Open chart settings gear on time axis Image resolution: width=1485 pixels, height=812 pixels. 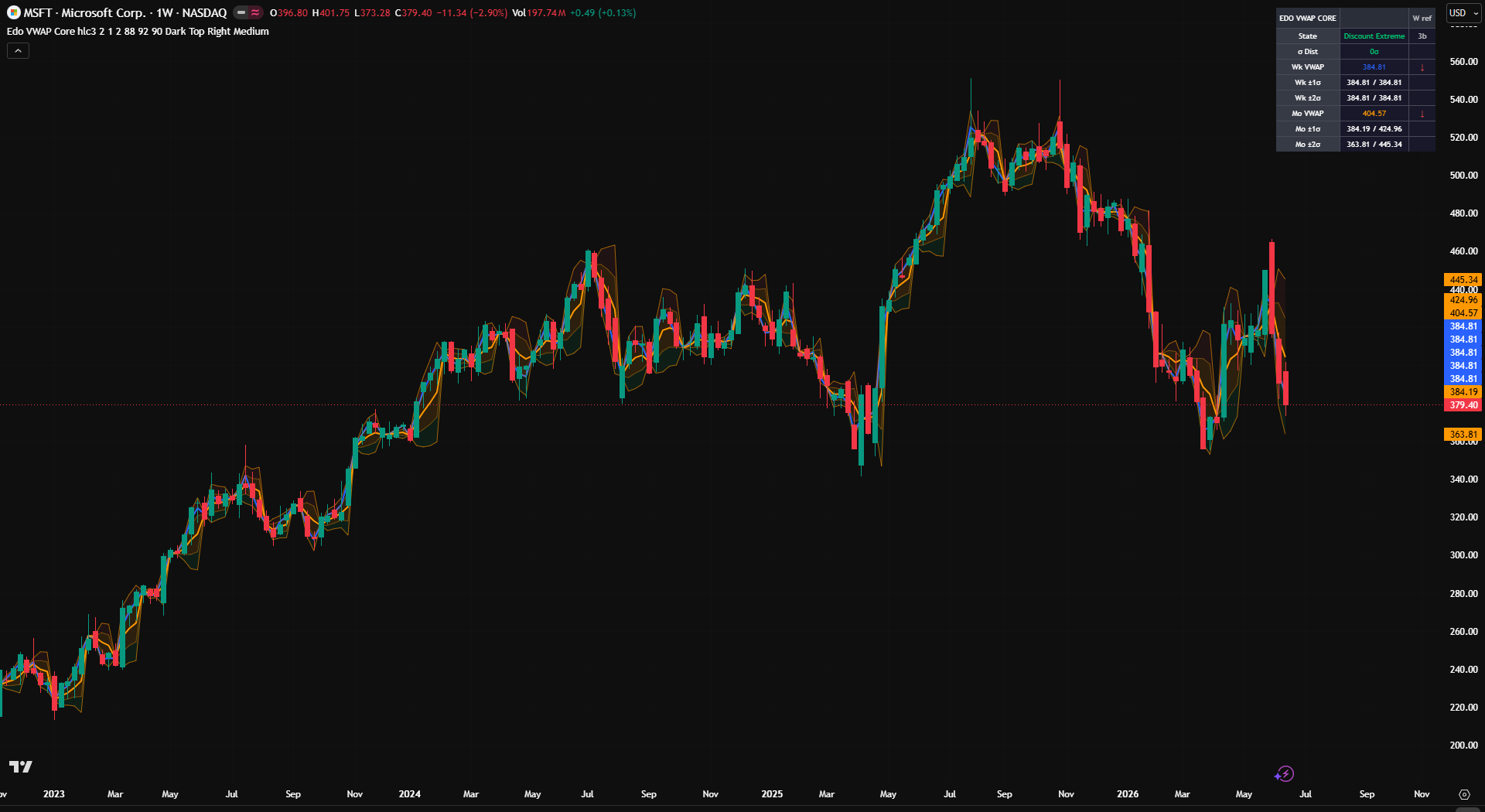click(1464, 794)
